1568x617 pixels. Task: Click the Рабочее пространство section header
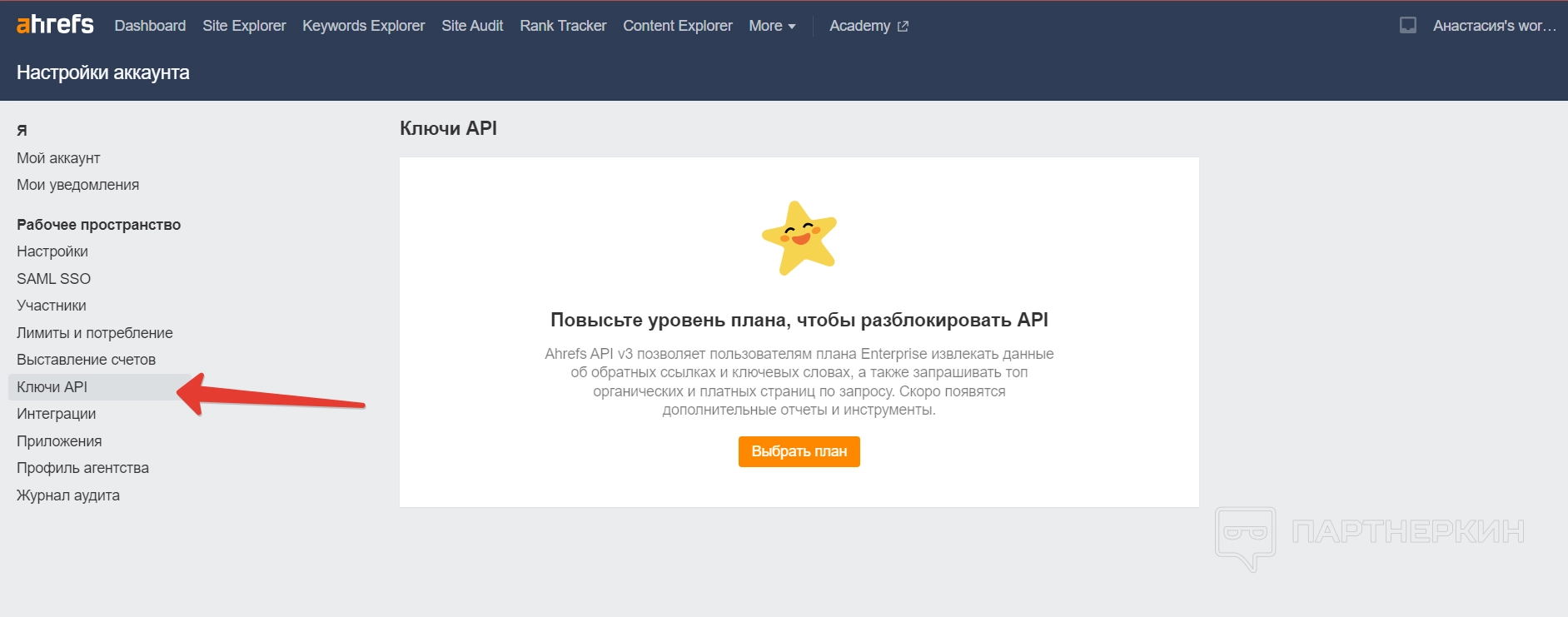(98, 225)
